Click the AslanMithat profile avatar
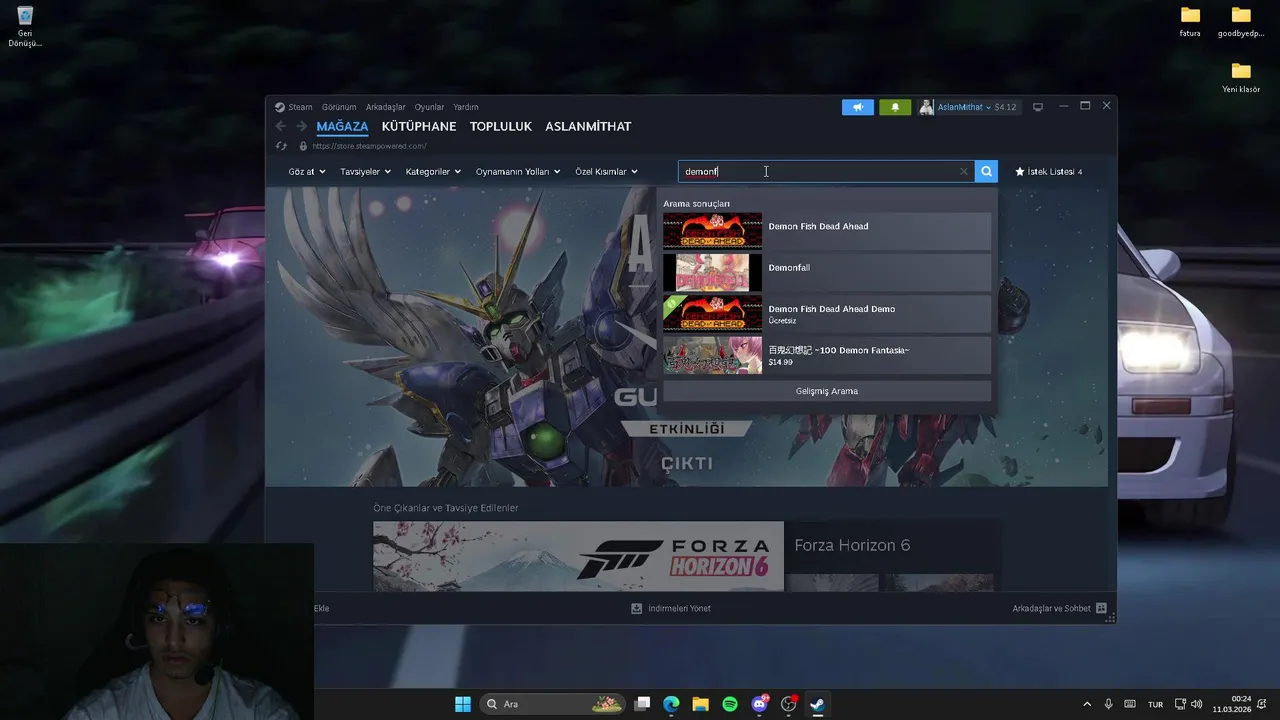The width and height of the screenshot is (1280, 720). (x=927, y=107)
